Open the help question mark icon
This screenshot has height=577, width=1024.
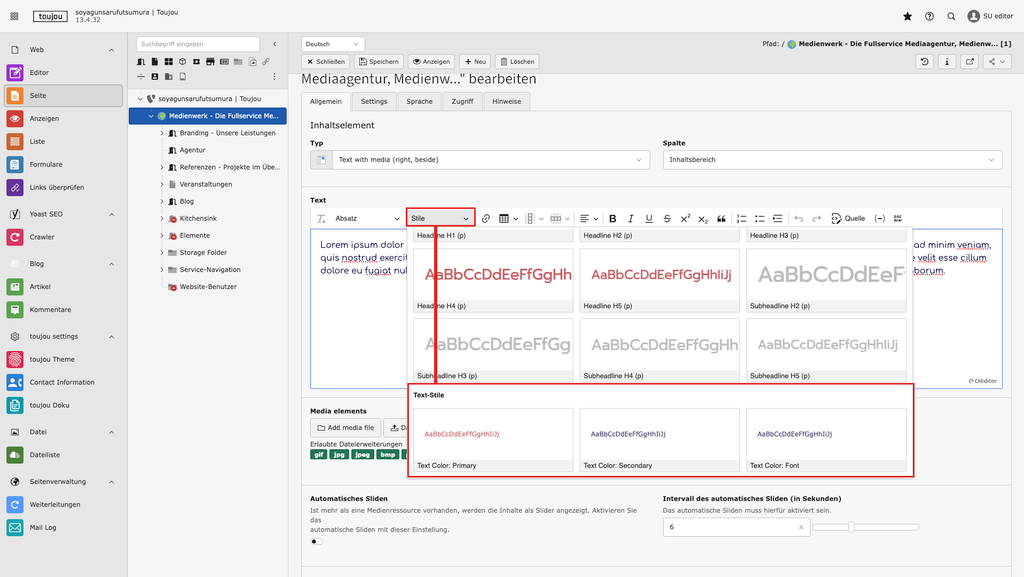click(929, 16)
